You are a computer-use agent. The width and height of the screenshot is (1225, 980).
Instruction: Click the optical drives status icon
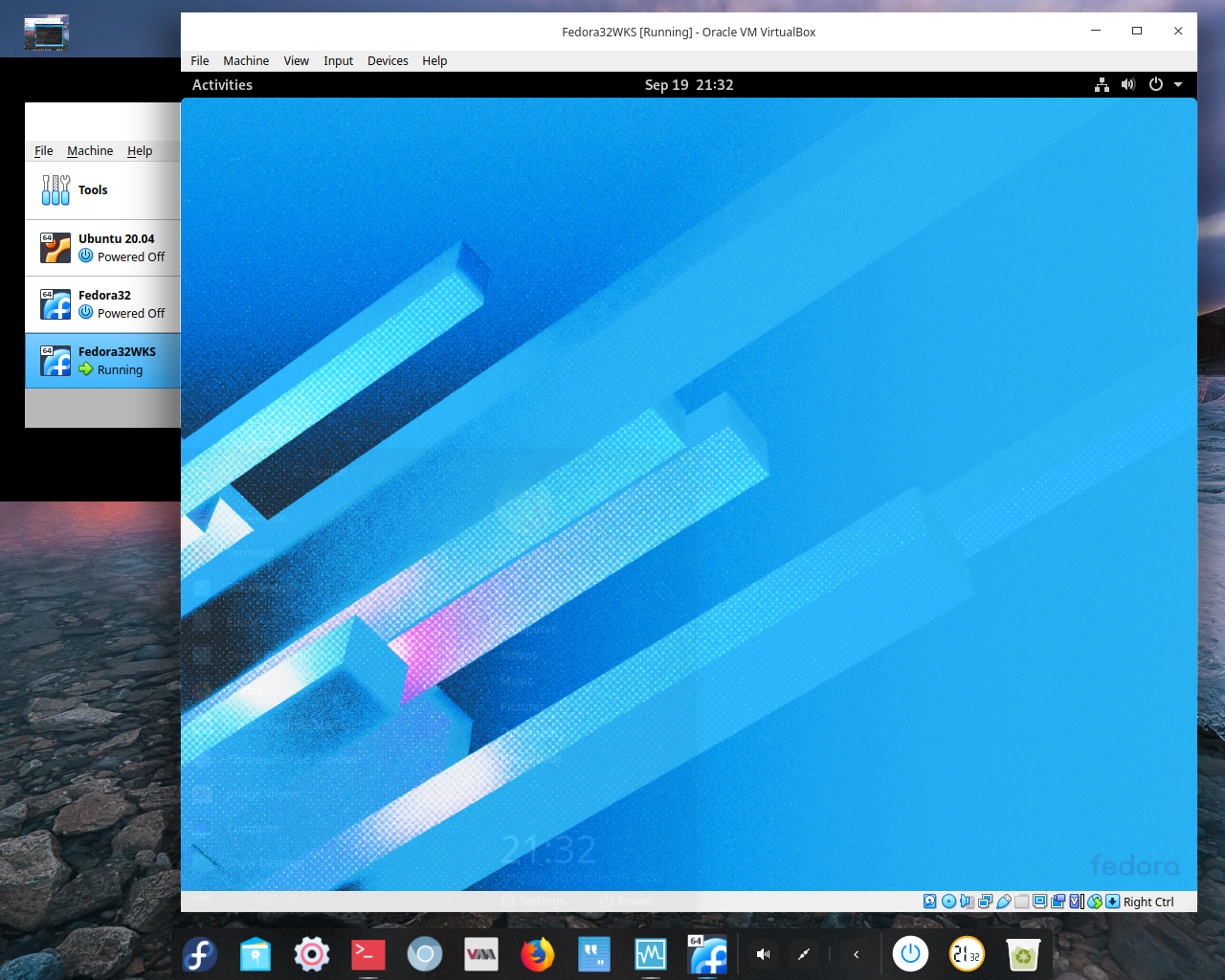point(948,902)
